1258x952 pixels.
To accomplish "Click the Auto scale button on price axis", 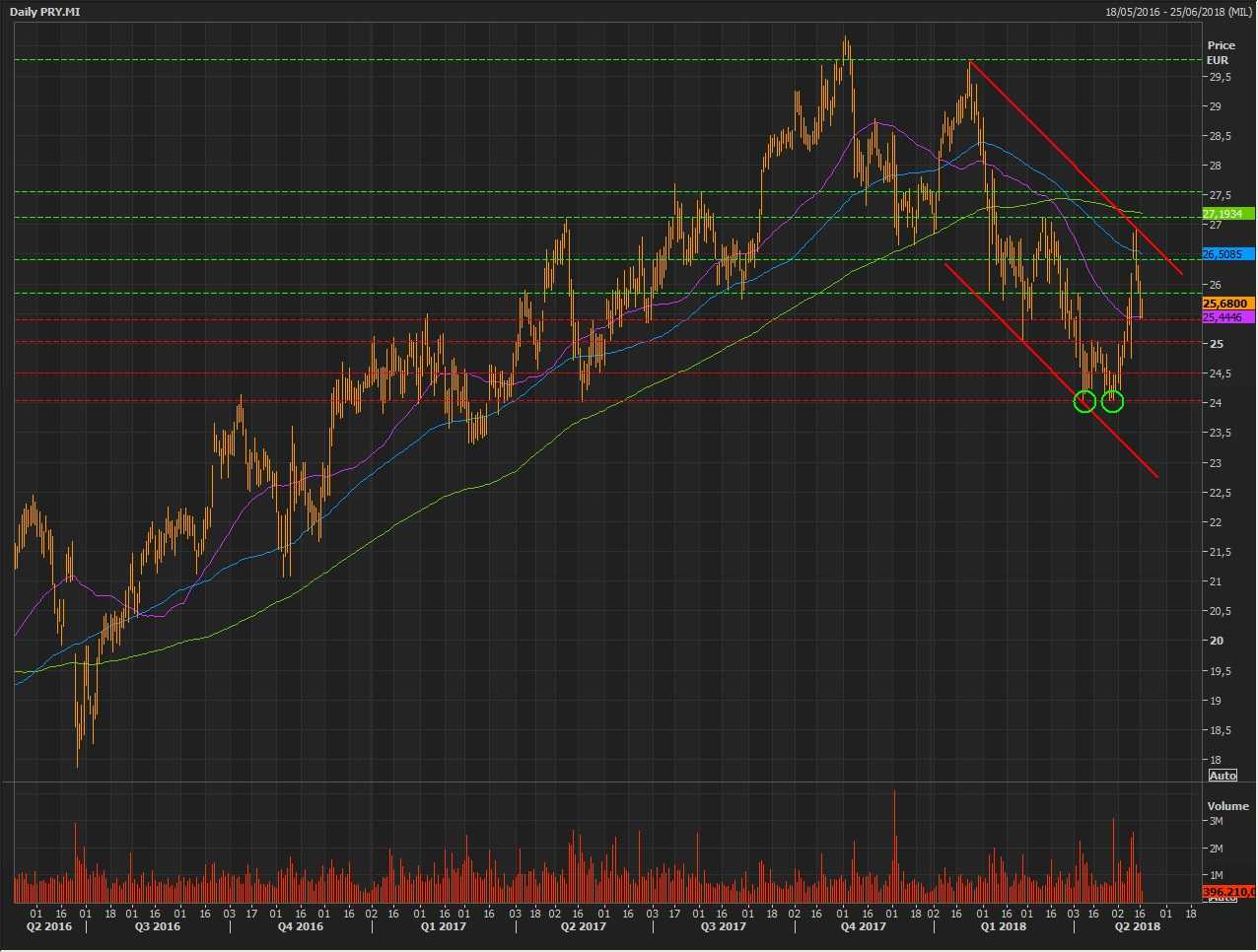I will pyautogui.click(x=1222, y=776).
